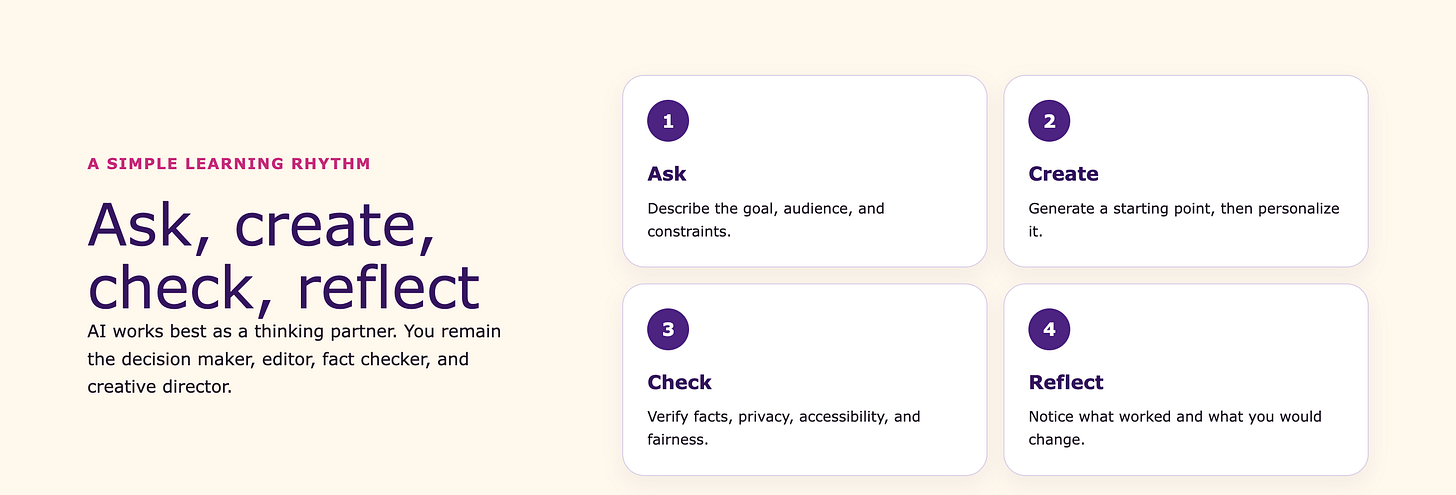Click 'Notice what worked' description text
1456x495 pixels.
click(x=1175, y=428)
